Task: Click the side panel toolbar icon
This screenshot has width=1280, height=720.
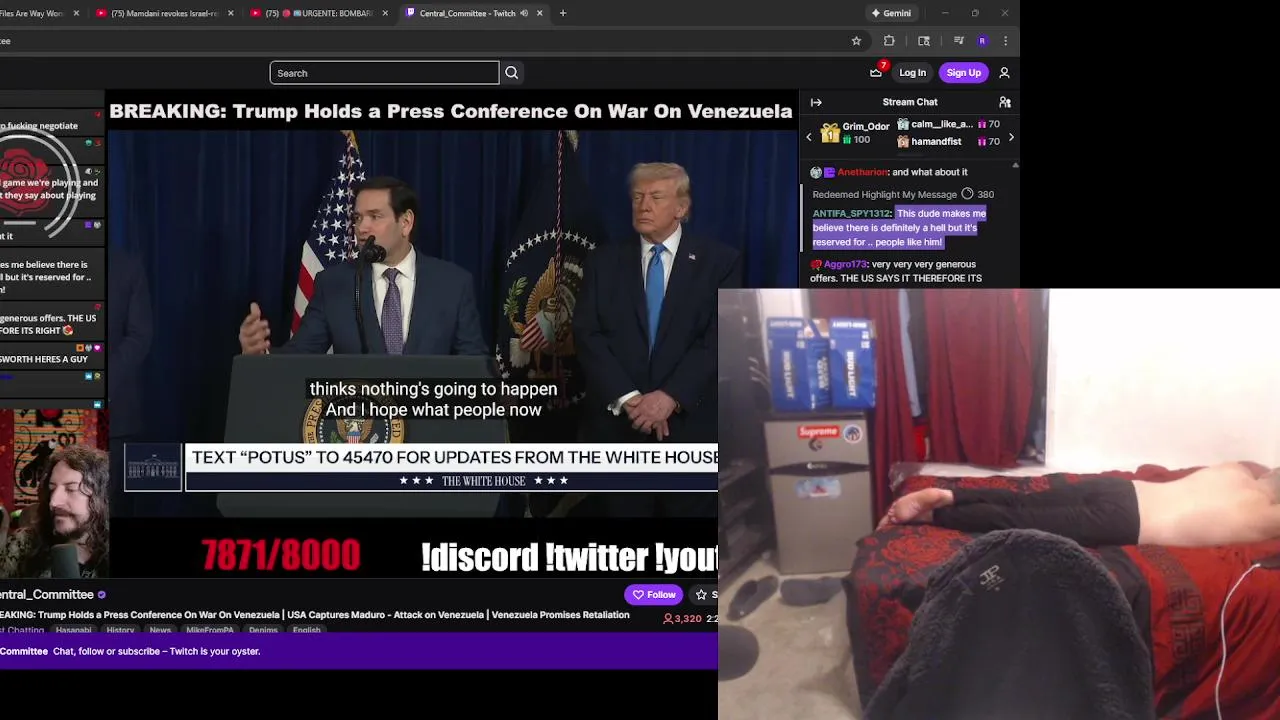Action: [924, 41]
